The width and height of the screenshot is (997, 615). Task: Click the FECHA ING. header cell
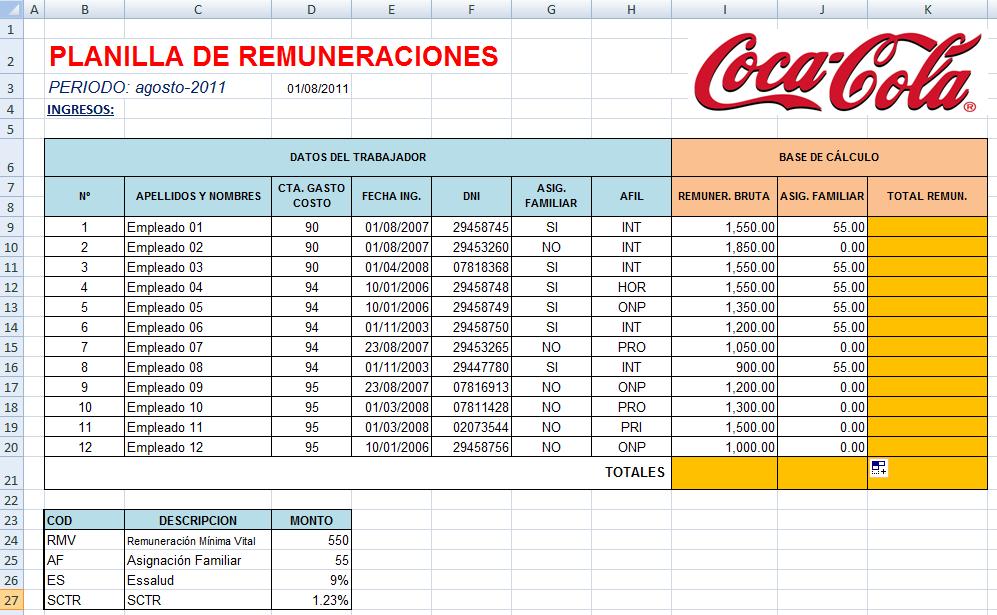(x=391, y=197)
